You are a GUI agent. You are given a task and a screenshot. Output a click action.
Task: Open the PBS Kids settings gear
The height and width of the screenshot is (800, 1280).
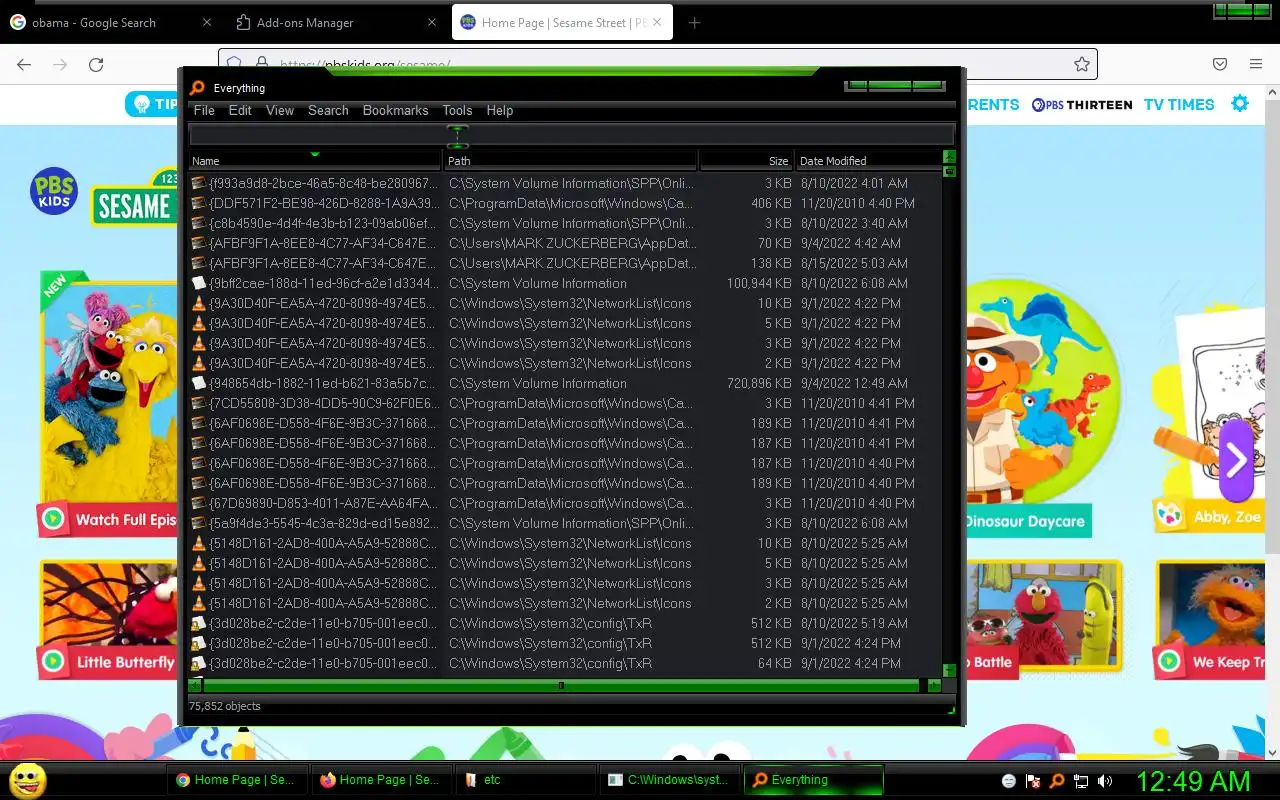(x=1240, y=104)
